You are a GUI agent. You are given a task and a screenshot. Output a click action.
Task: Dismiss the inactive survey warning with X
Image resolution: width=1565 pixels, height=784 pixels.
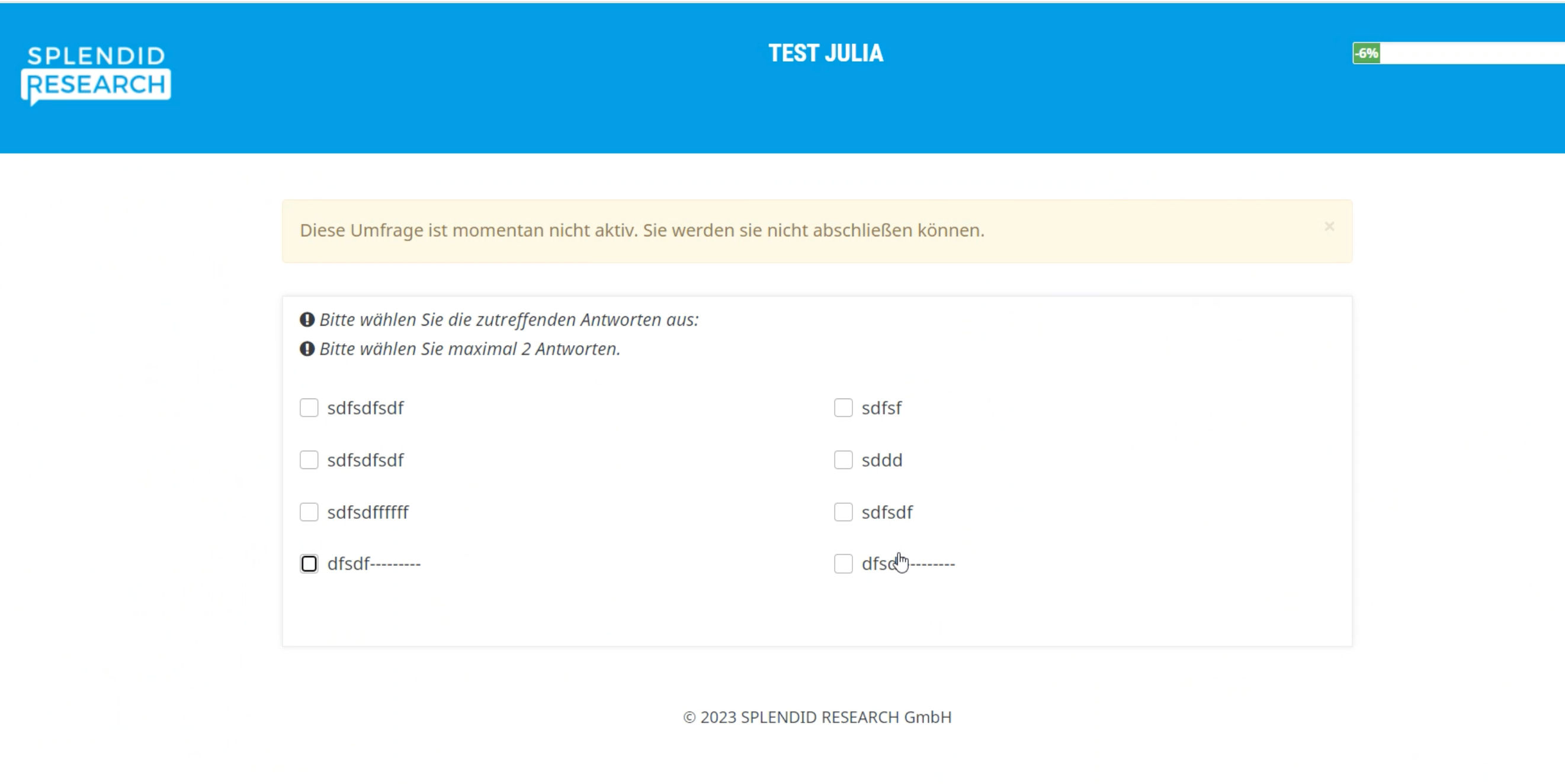click(x=1329, y=227)
